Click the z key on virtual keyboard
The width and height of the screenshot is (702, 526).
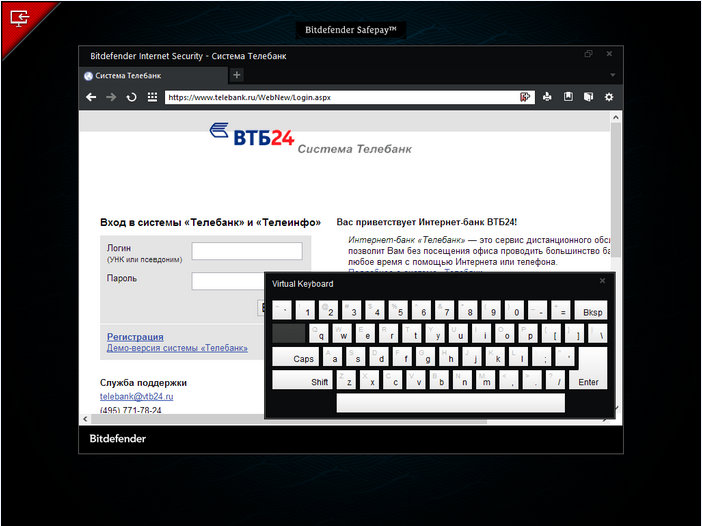click(x=347, y=381)
